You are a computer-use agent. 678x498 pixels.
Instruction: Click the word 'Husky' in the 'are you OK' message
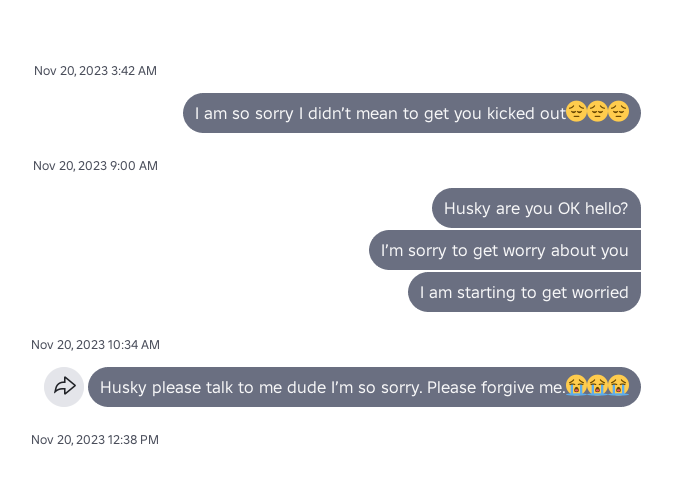tap(467, 208)
